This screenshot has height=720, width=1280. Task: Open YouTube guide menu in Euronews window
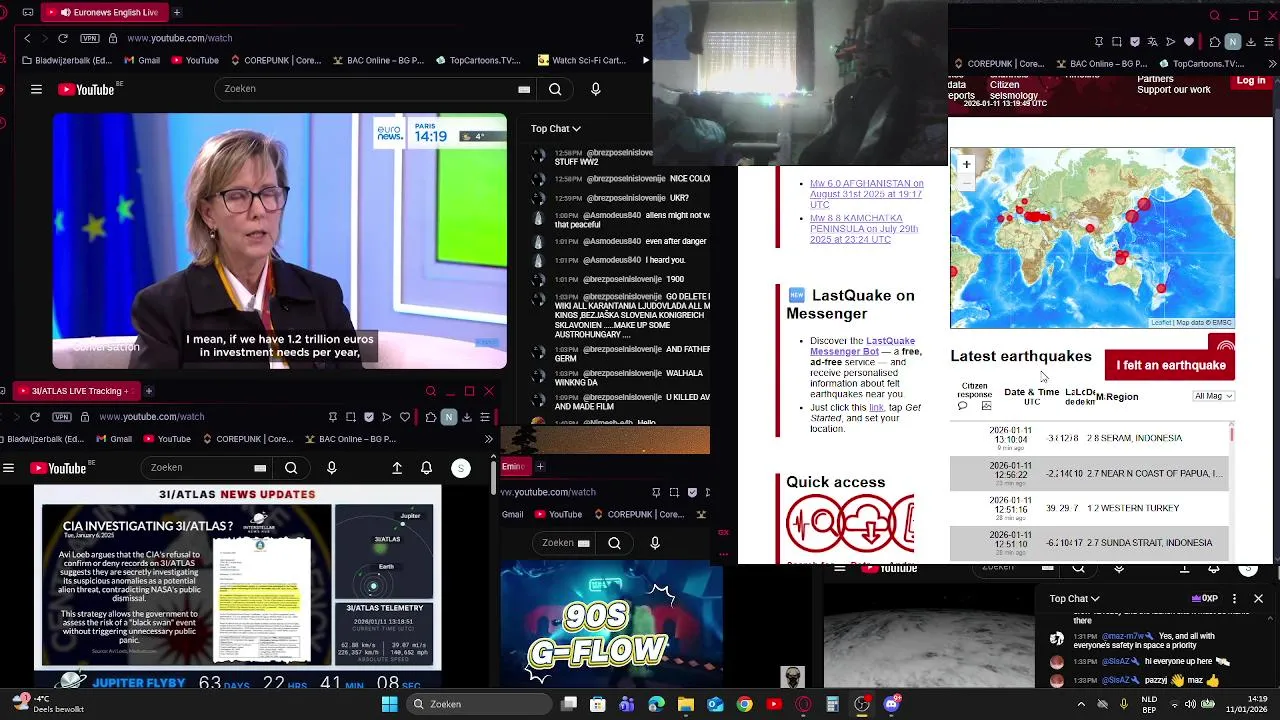(x=36, y=89)
